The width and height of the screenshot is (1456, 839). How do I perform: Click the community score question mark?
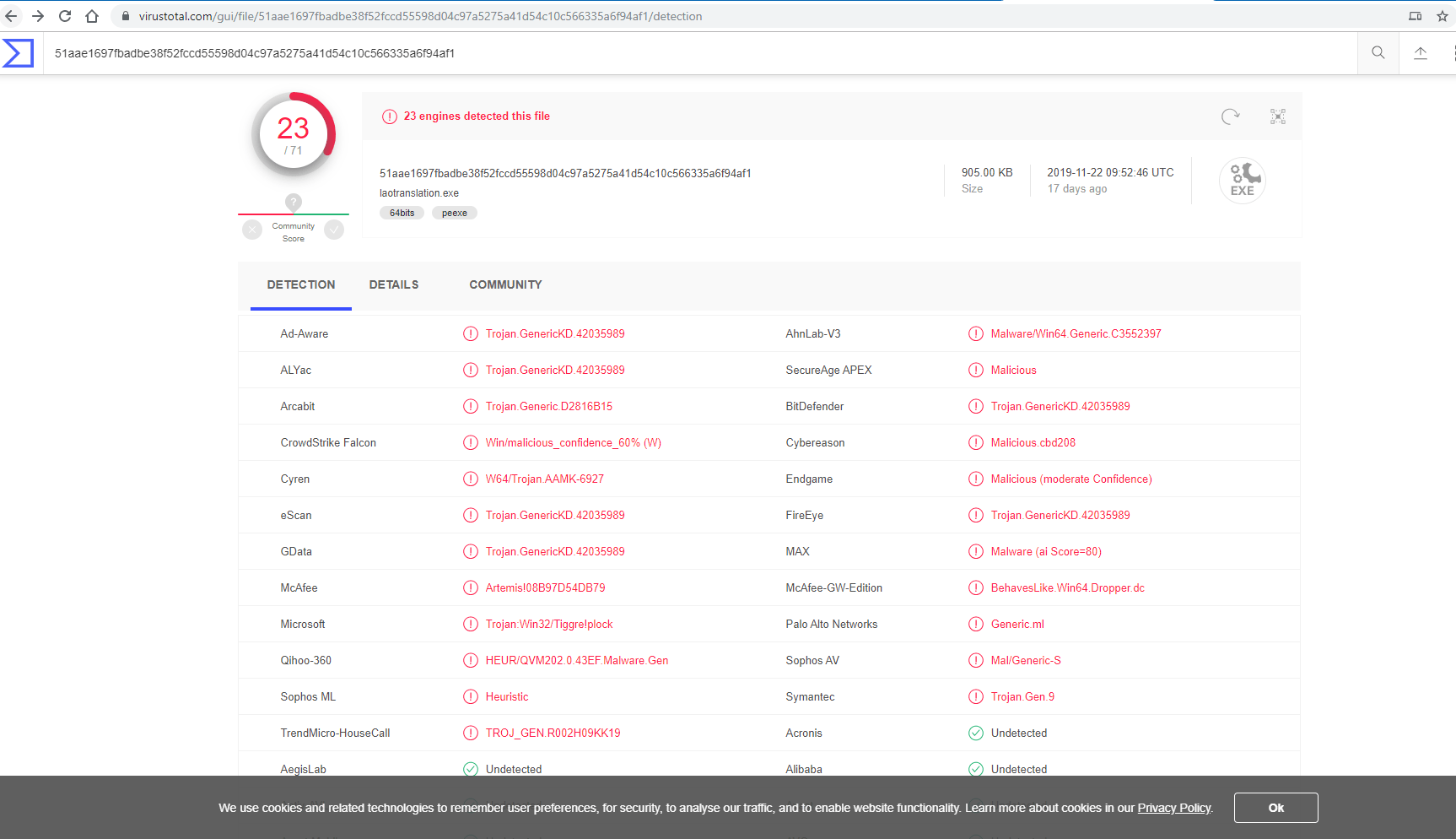click(x=294, y=202)
